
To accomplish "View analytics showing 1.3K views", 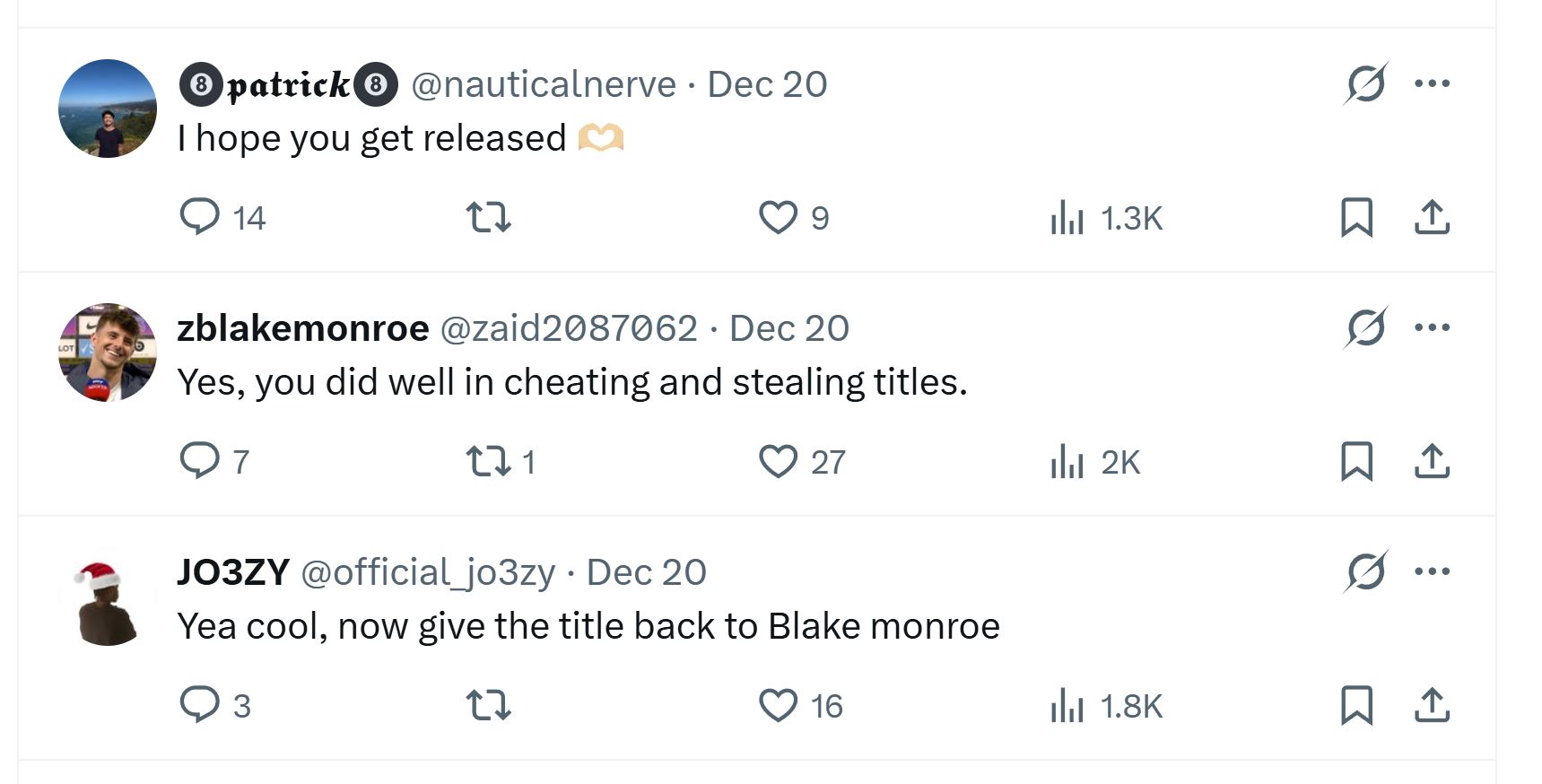I will tap(1105, 217).
